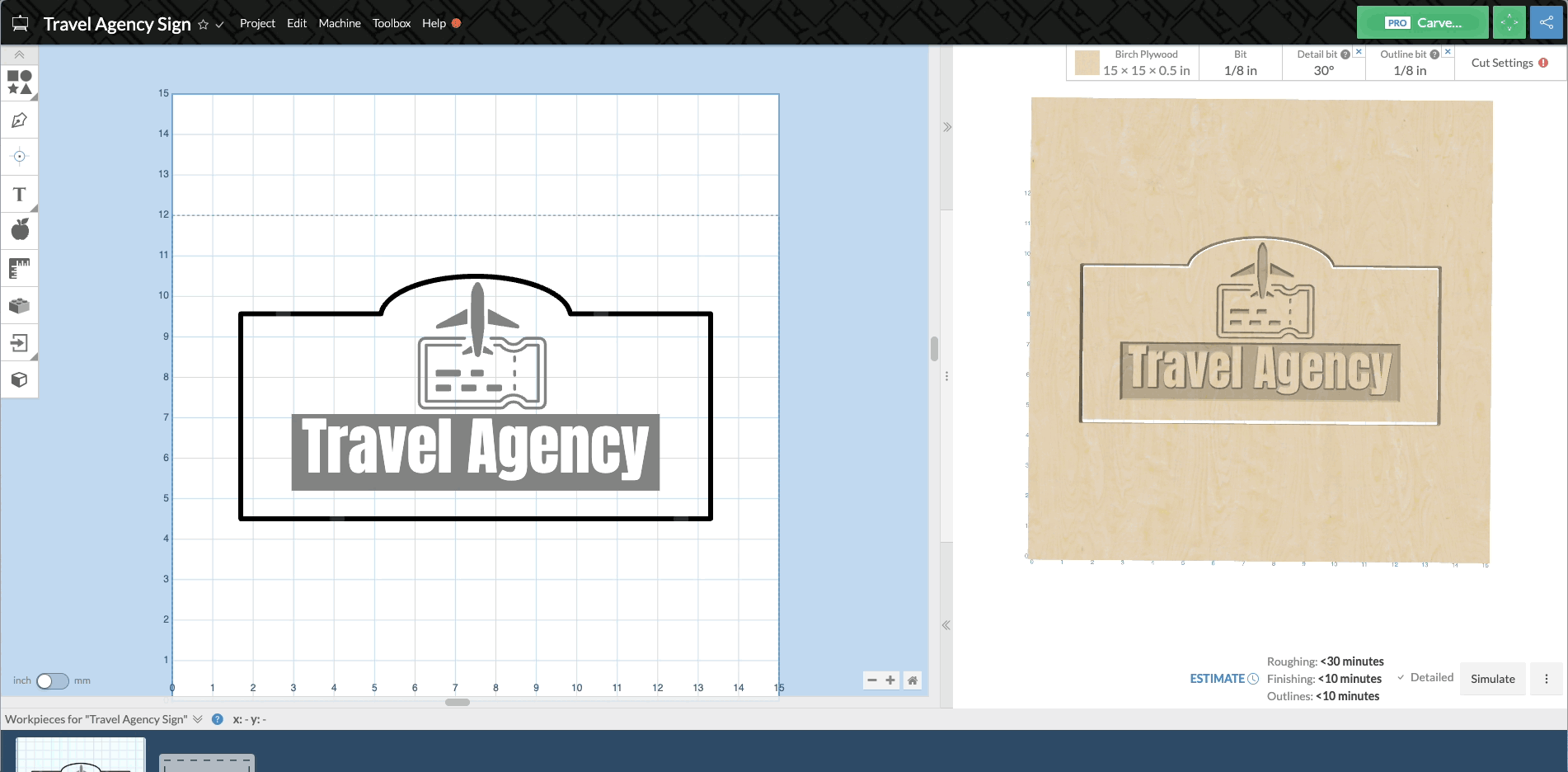
Task: Click the Simulate button
Action: [x=1492, y=679]
